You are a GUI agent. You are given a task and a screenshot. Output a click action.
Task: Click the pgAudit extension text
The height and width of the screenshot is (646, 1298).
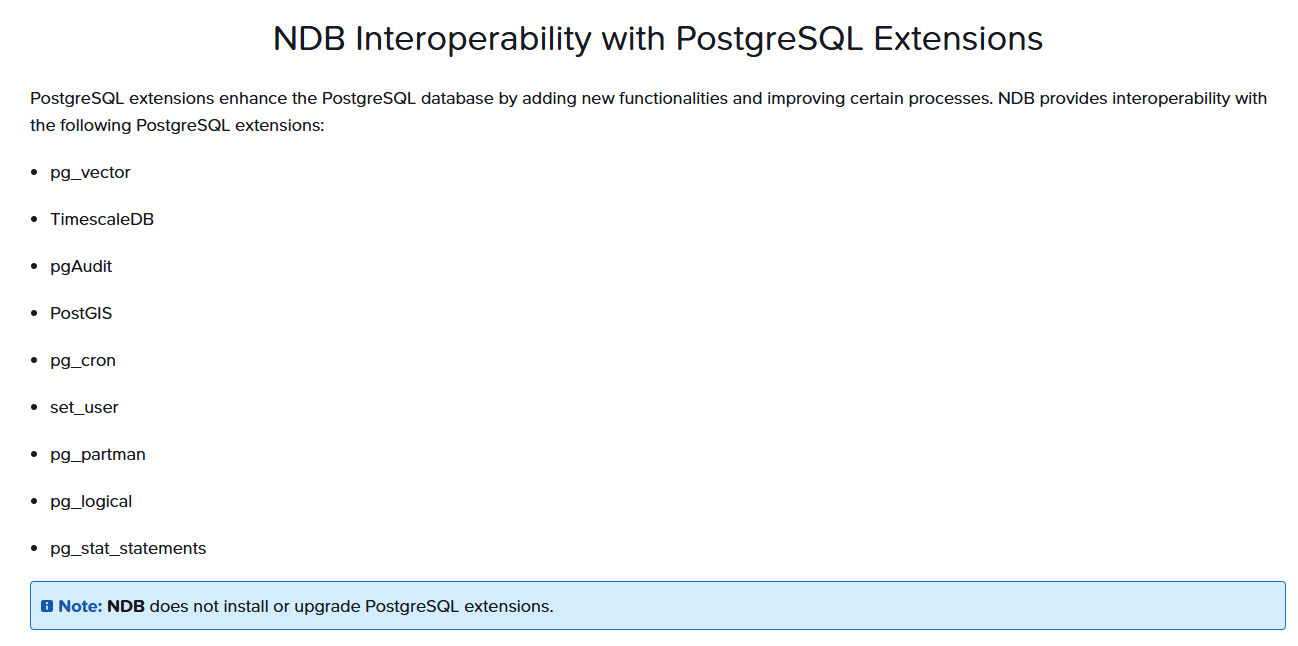tap(81, 266)
